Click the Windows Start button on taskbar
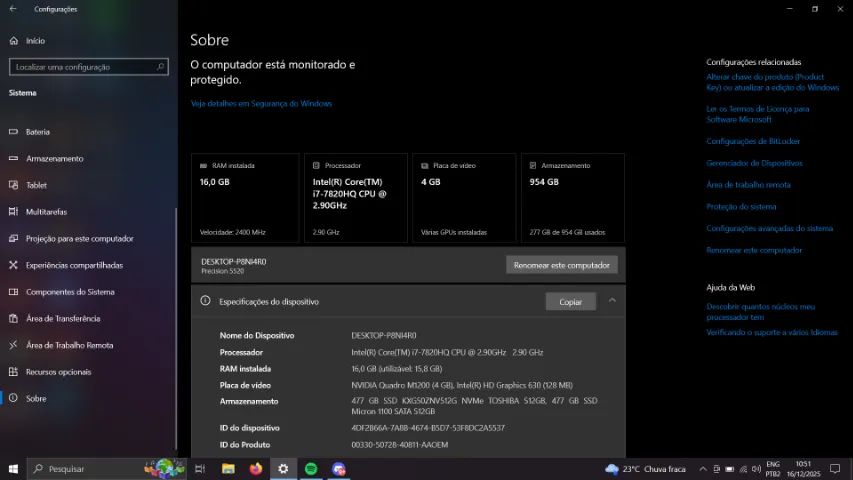This screenshot has width=853, height=480. [13, 469]
